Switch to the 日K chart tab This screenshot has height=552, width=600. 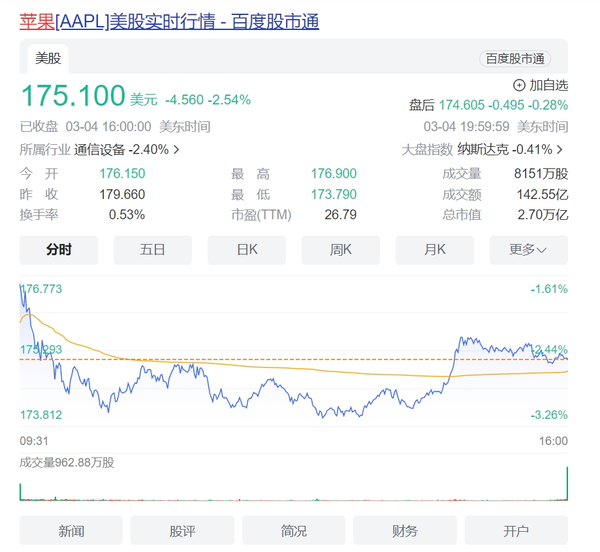coord(246,250)
